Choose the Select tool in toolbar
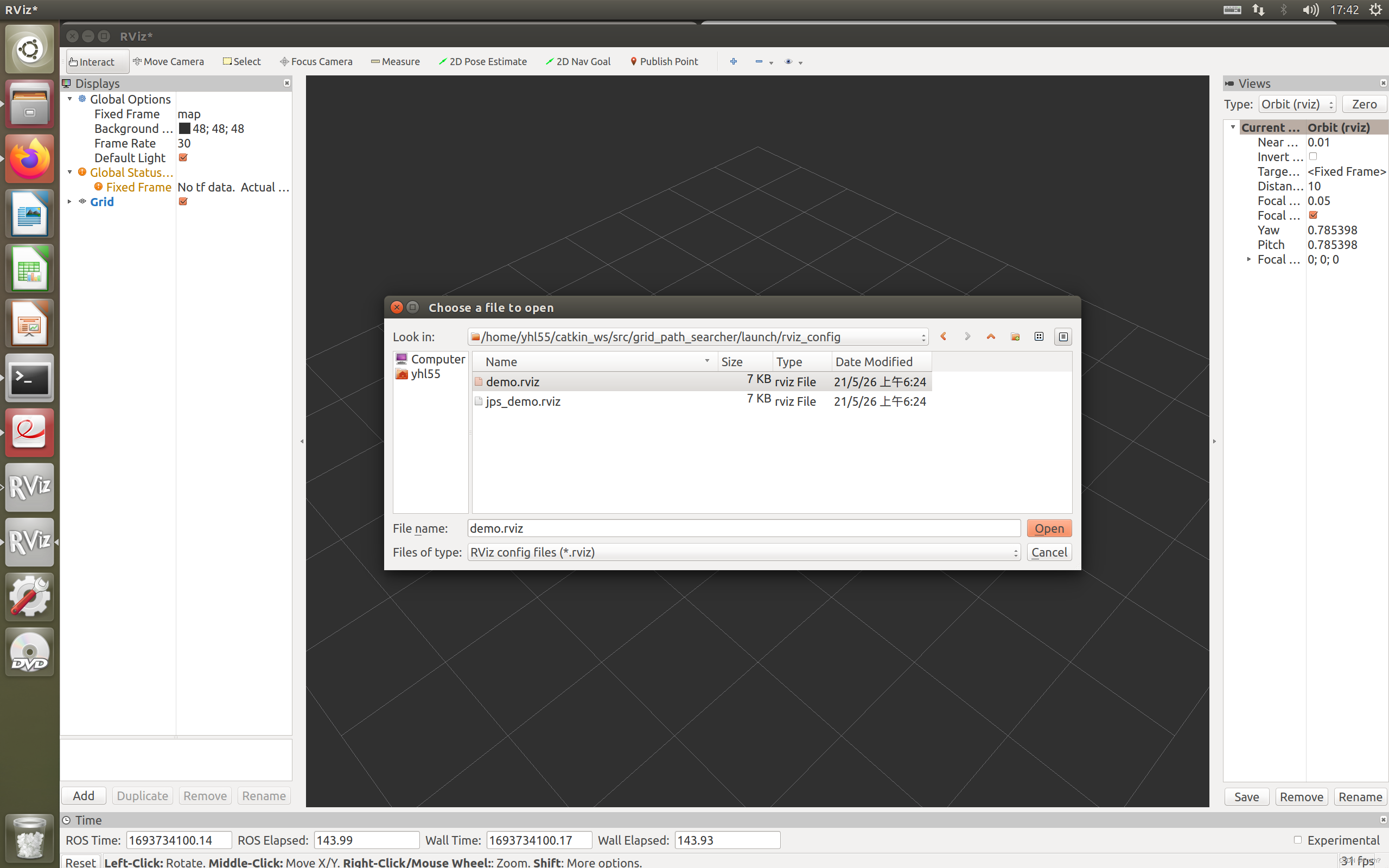 (x=241, y=61)
